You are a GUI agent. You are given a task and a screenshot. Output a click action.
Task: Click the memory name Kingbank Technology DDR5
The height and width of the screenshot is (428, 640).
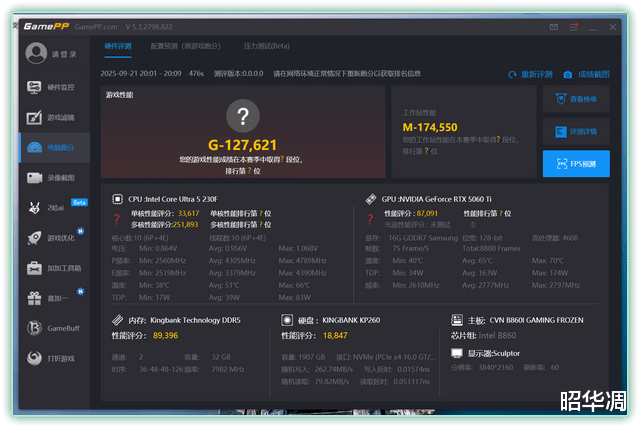(x=195, y=320)
